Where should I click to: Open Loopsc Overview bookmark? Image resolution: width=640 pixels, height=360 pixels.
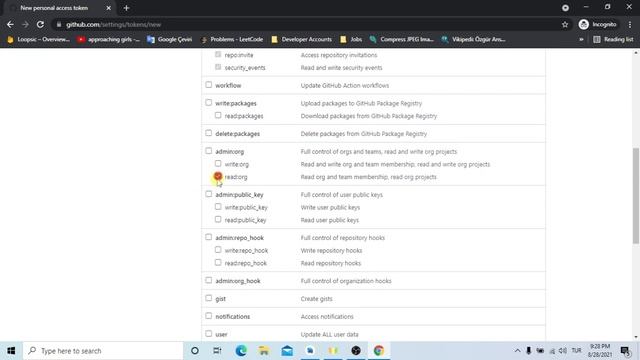point(38,40)
